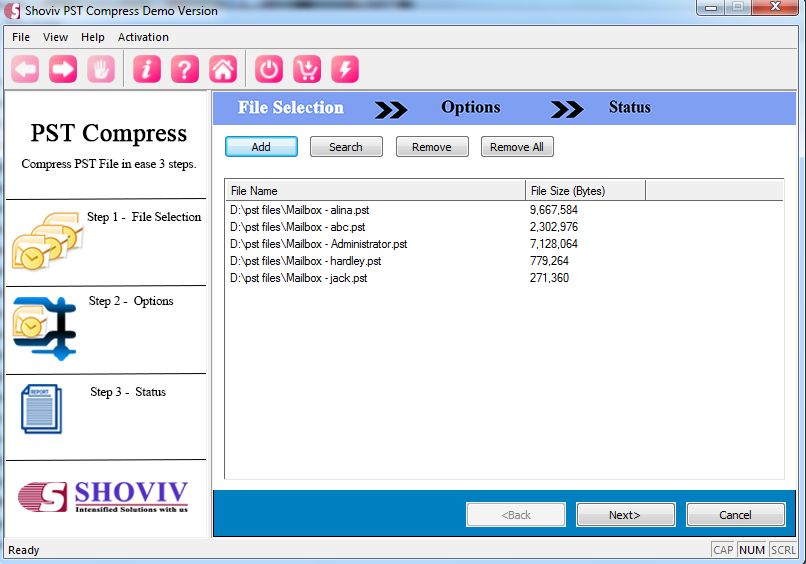Click the pink hand stop toolbar icon
Screen dimensions: 806x564
(x=101, y=69)
